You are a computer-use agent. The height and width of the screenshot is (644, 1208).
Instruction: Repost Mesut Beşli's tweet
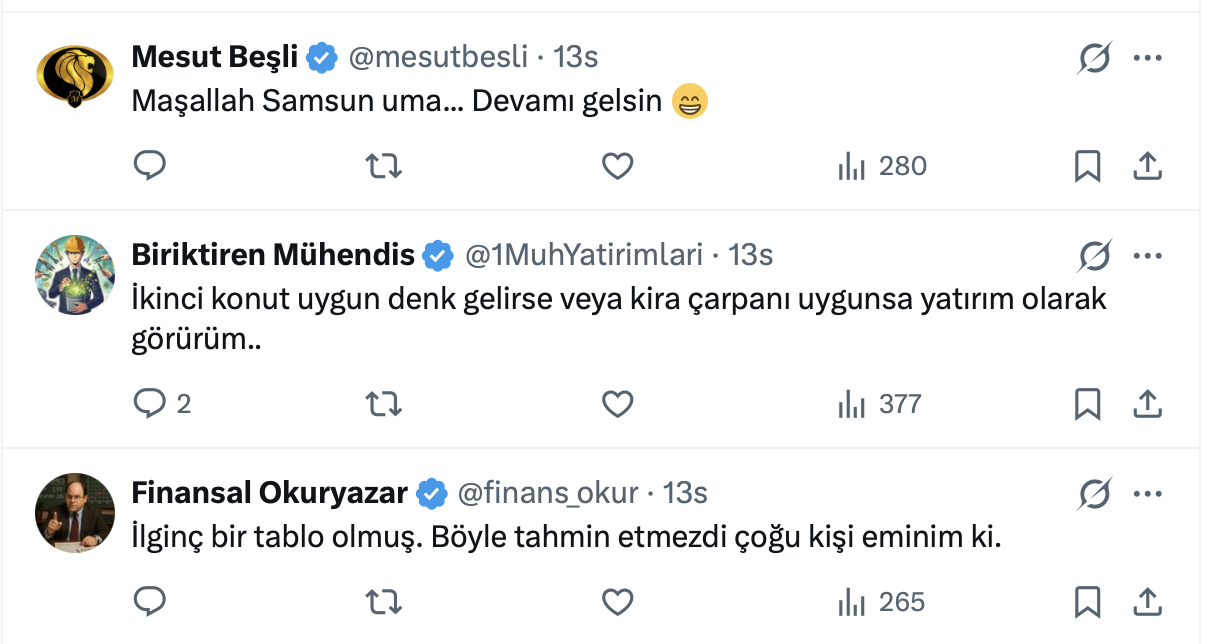384,165
